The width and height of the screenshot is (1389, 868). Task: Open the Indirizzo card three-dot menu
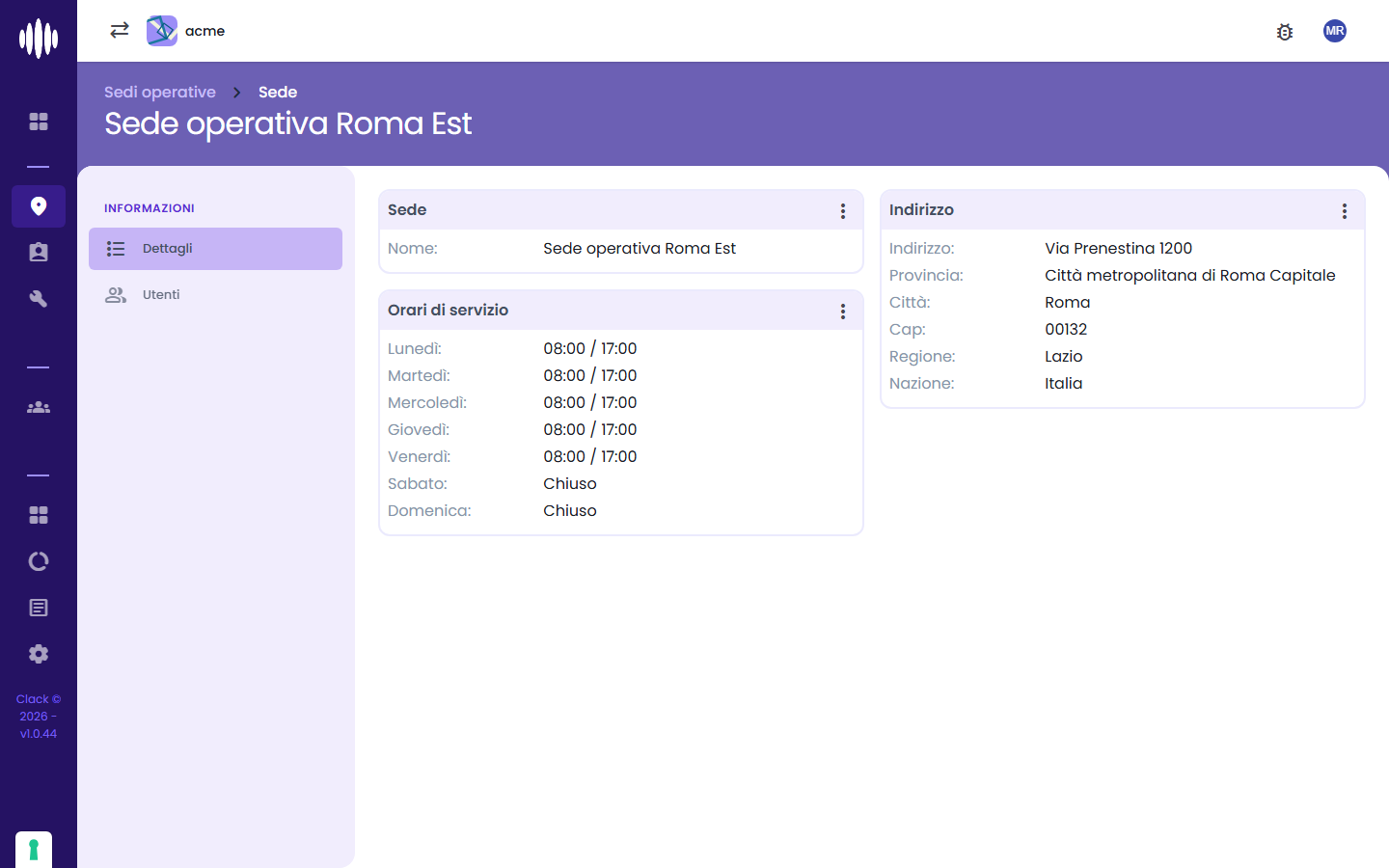(1345, 211)
